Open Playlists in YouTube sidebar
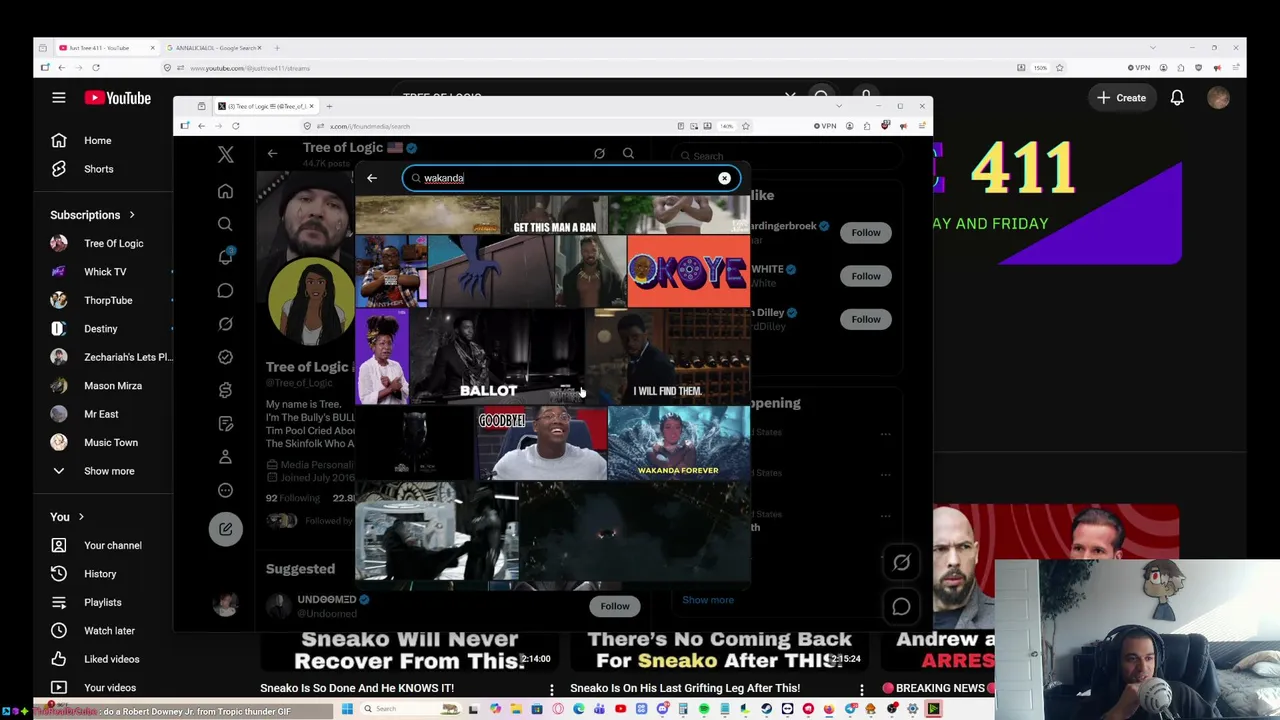The height and width of the screenshot is (720, 1280). pyautogui.click(x=104, y=603)
